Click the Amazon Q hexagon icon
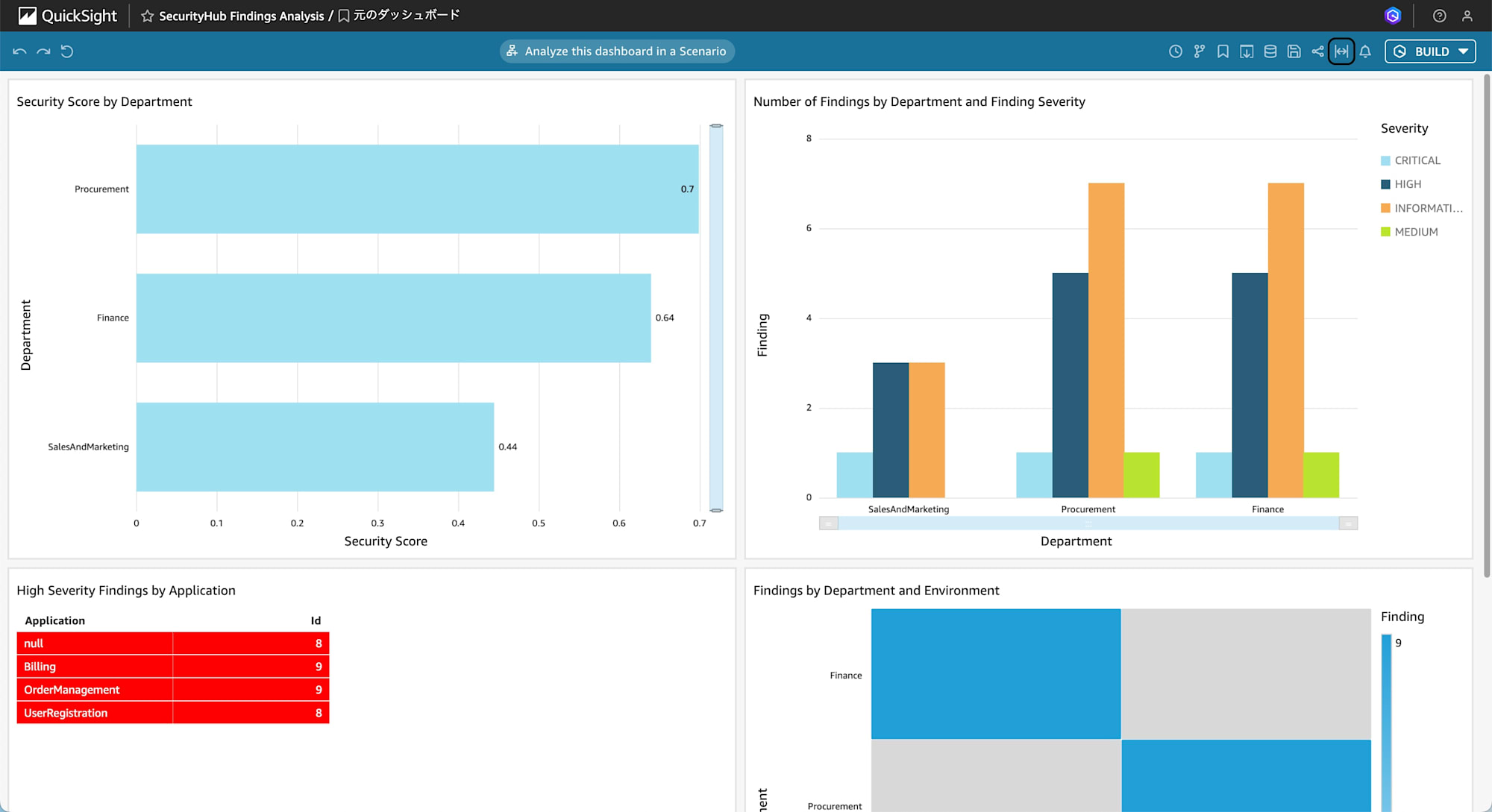1492x812 pixels. [1393, 16]
